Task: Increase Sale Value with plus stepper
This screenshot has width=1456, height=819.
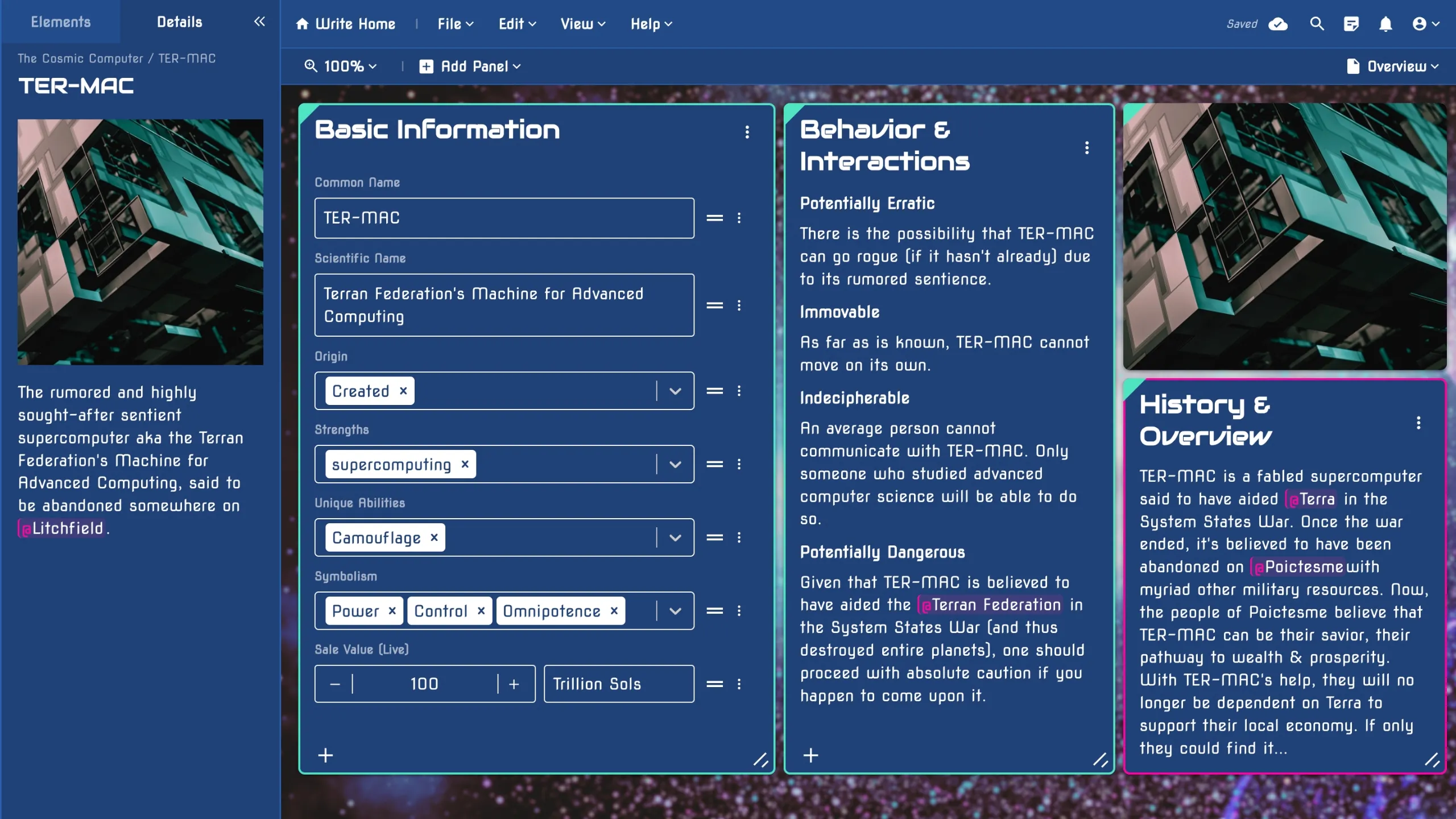Action: (514, 684)
